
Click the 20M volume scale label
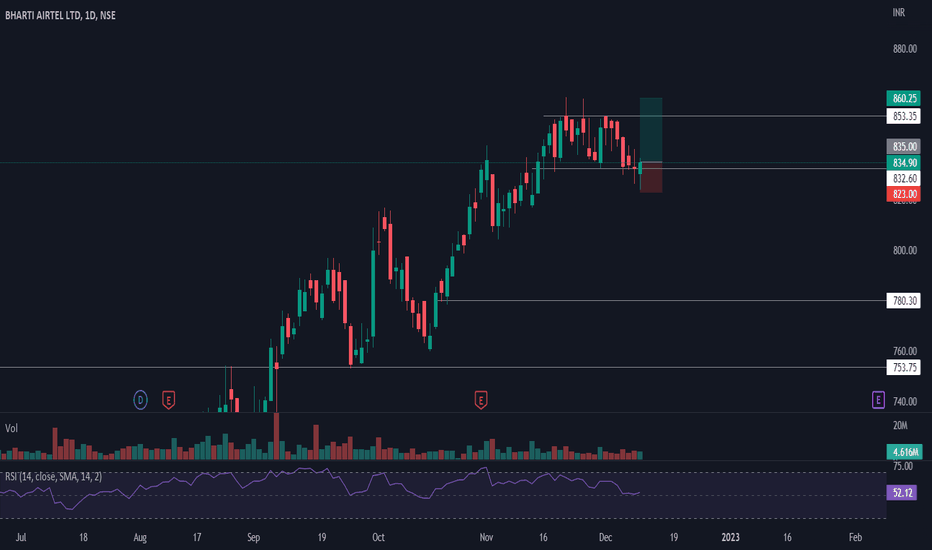[x=900, y=425]
